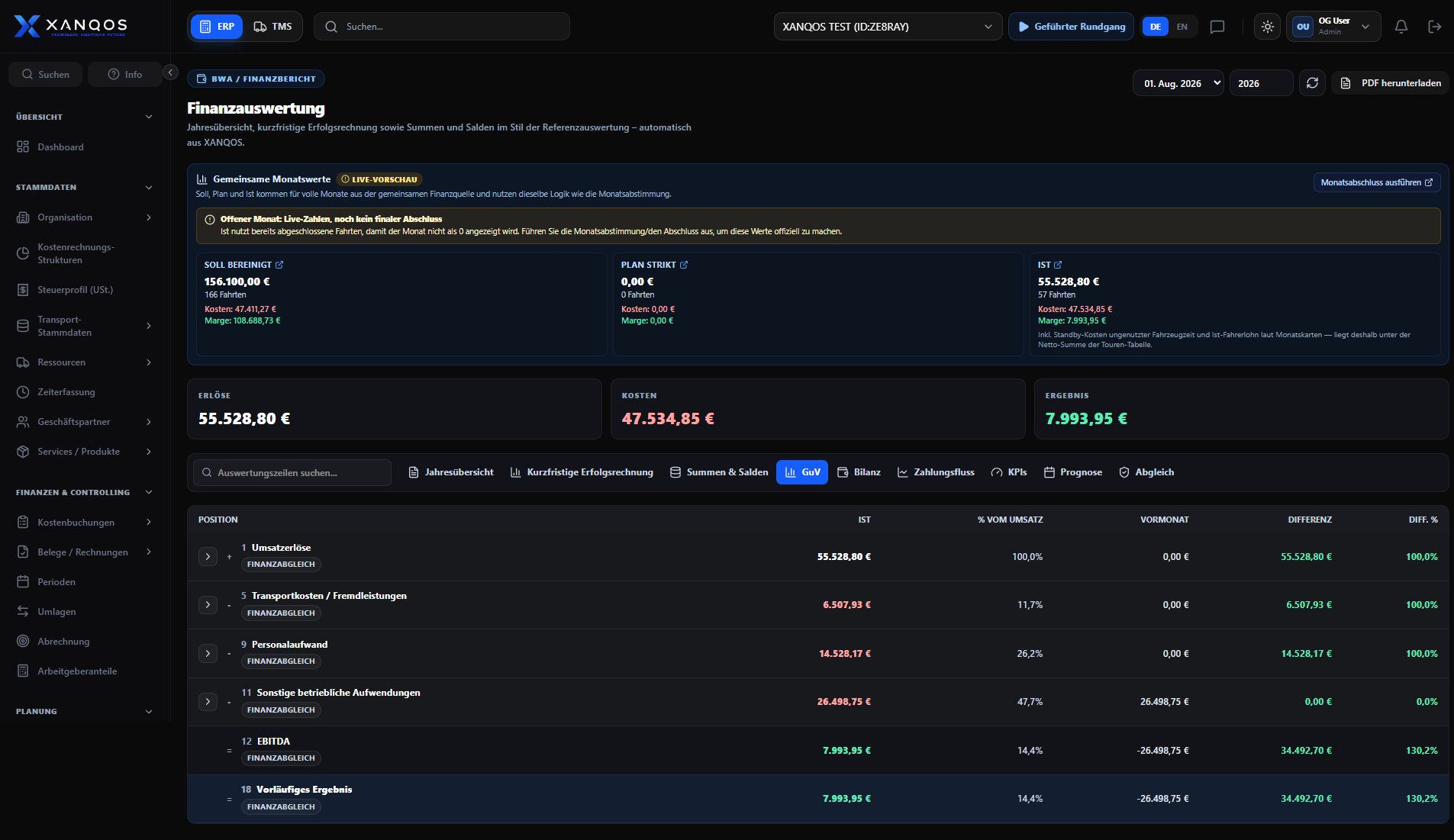Open the 01. Aug. 2026 date dropdown
This screenshot has width=1454, height=840.
(x=1178, y=83)
